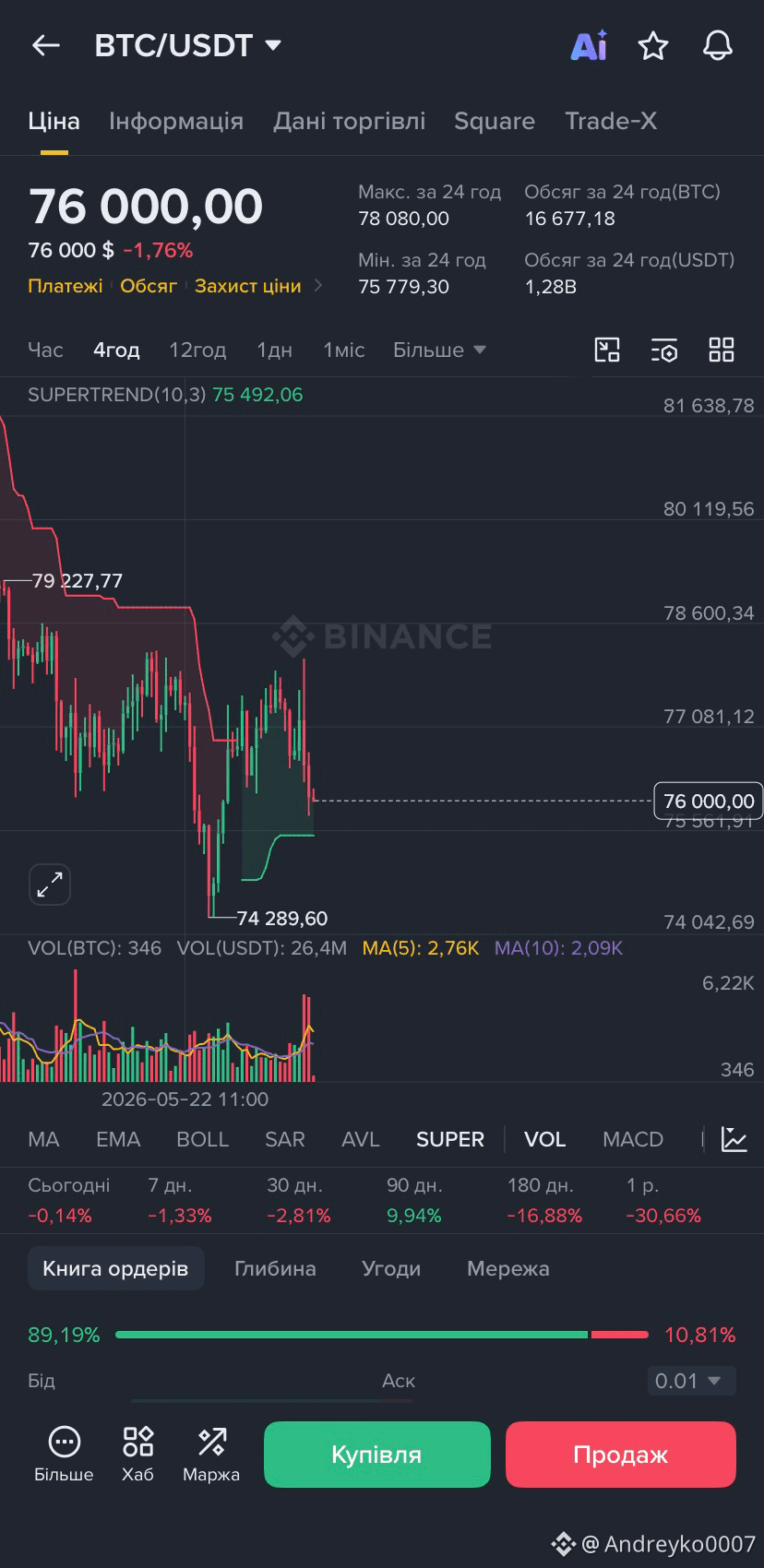
Task: Open chart picture-in-picture layout icon
Action: click(x=607, y=350)
